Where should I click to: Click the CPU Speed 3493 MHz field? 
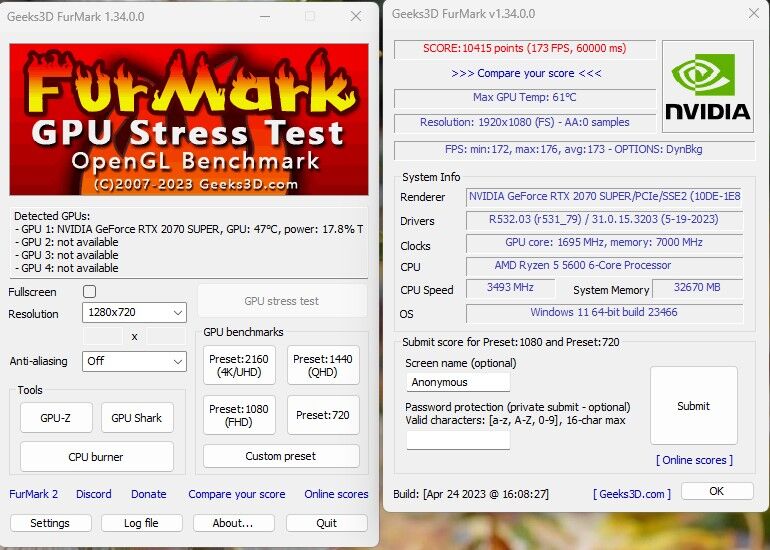(x=510, y=288)
